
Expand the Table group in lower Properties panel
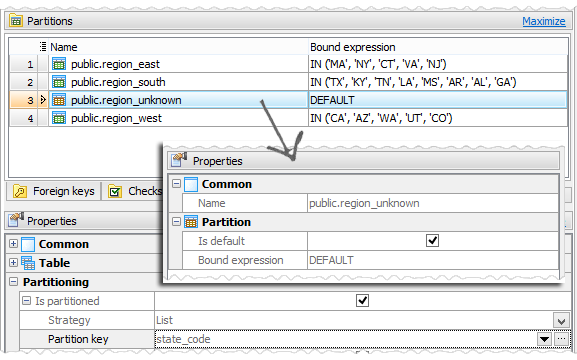tap(13, 262)
